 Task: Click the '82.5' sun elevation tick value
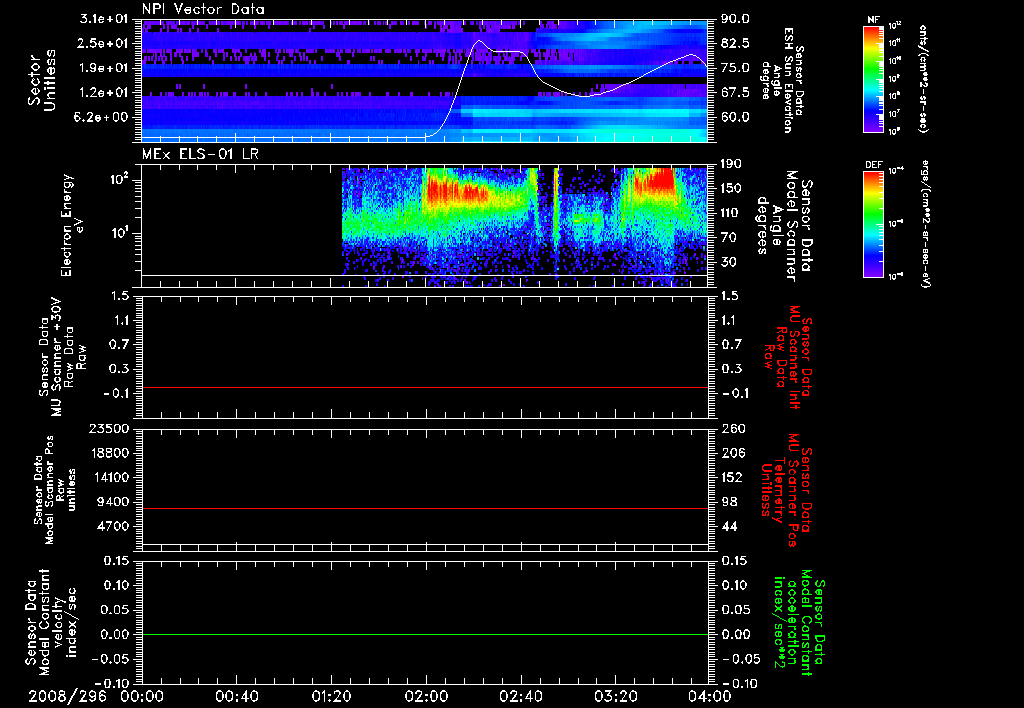point(736,43)
